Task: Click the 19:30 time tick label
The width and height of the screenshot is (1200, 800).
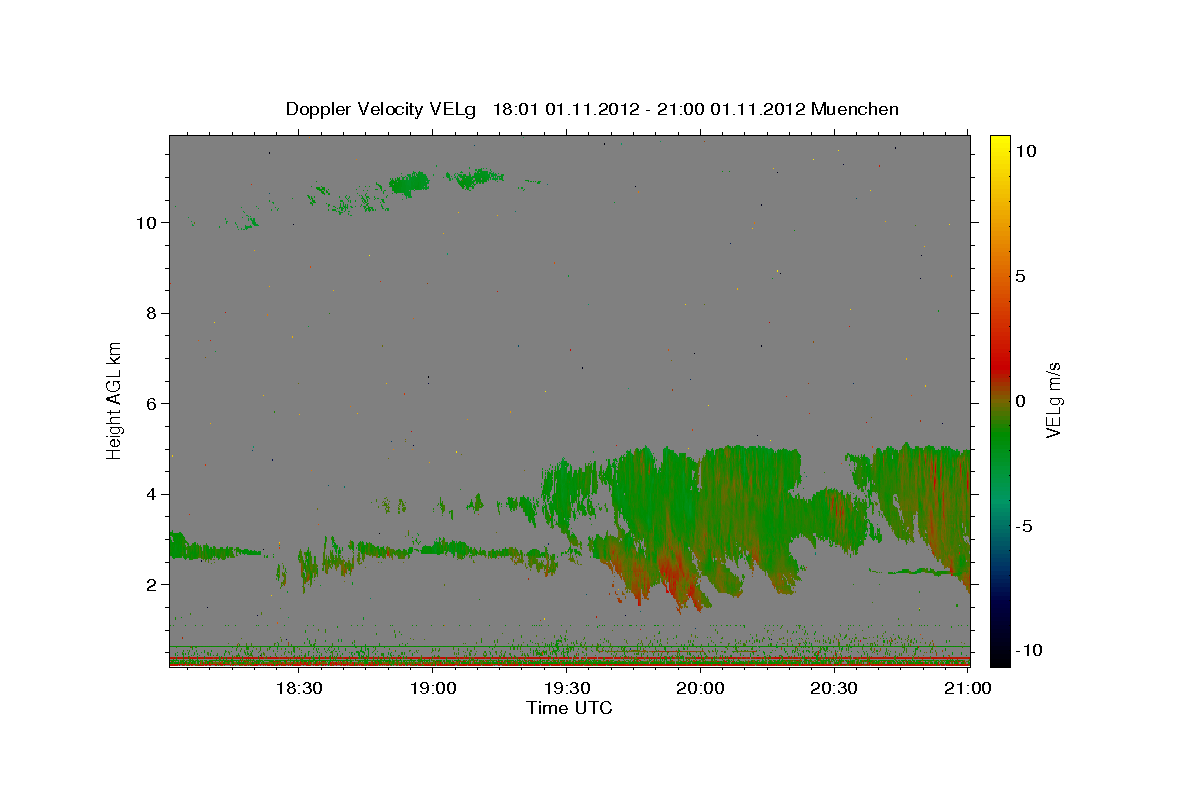Action: [x=566, y=688]
